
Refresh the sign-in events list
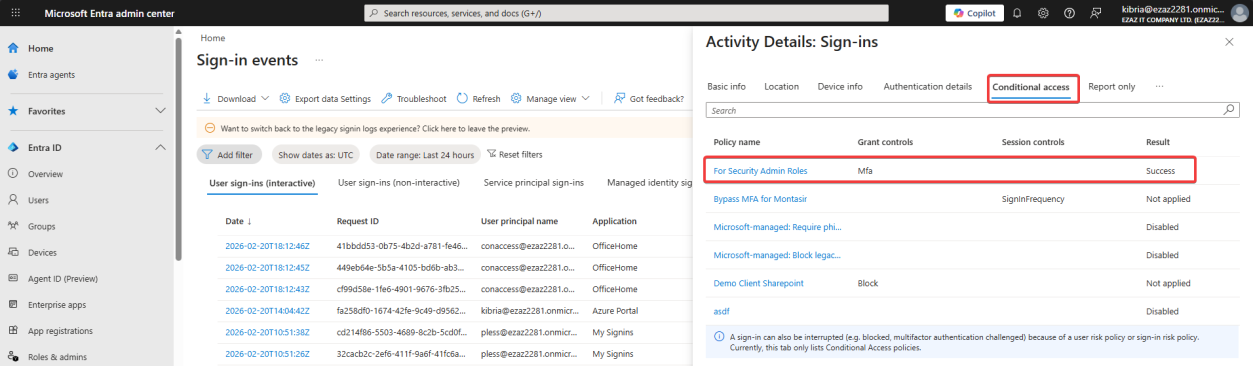click(x=479, y=99)
